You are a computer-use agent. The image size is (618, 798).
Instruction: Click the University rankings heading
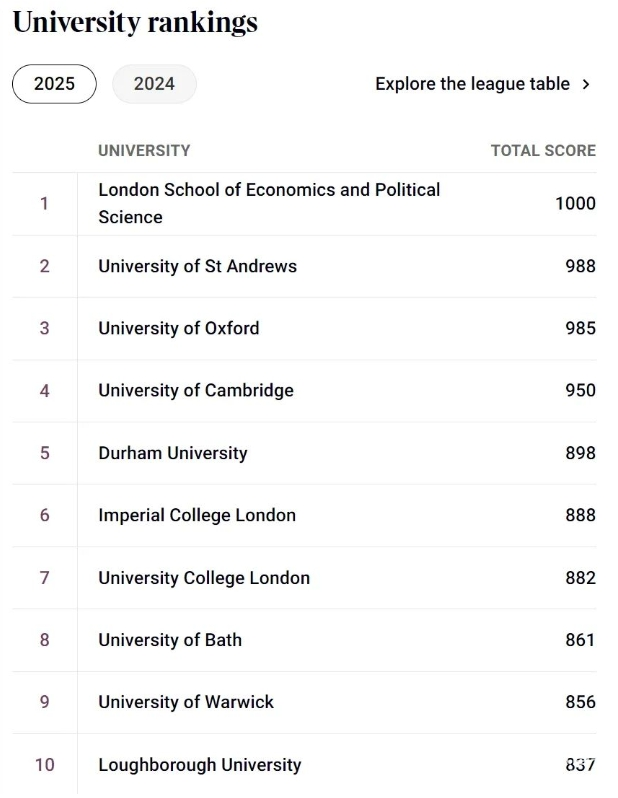click(x=135, y=22)
